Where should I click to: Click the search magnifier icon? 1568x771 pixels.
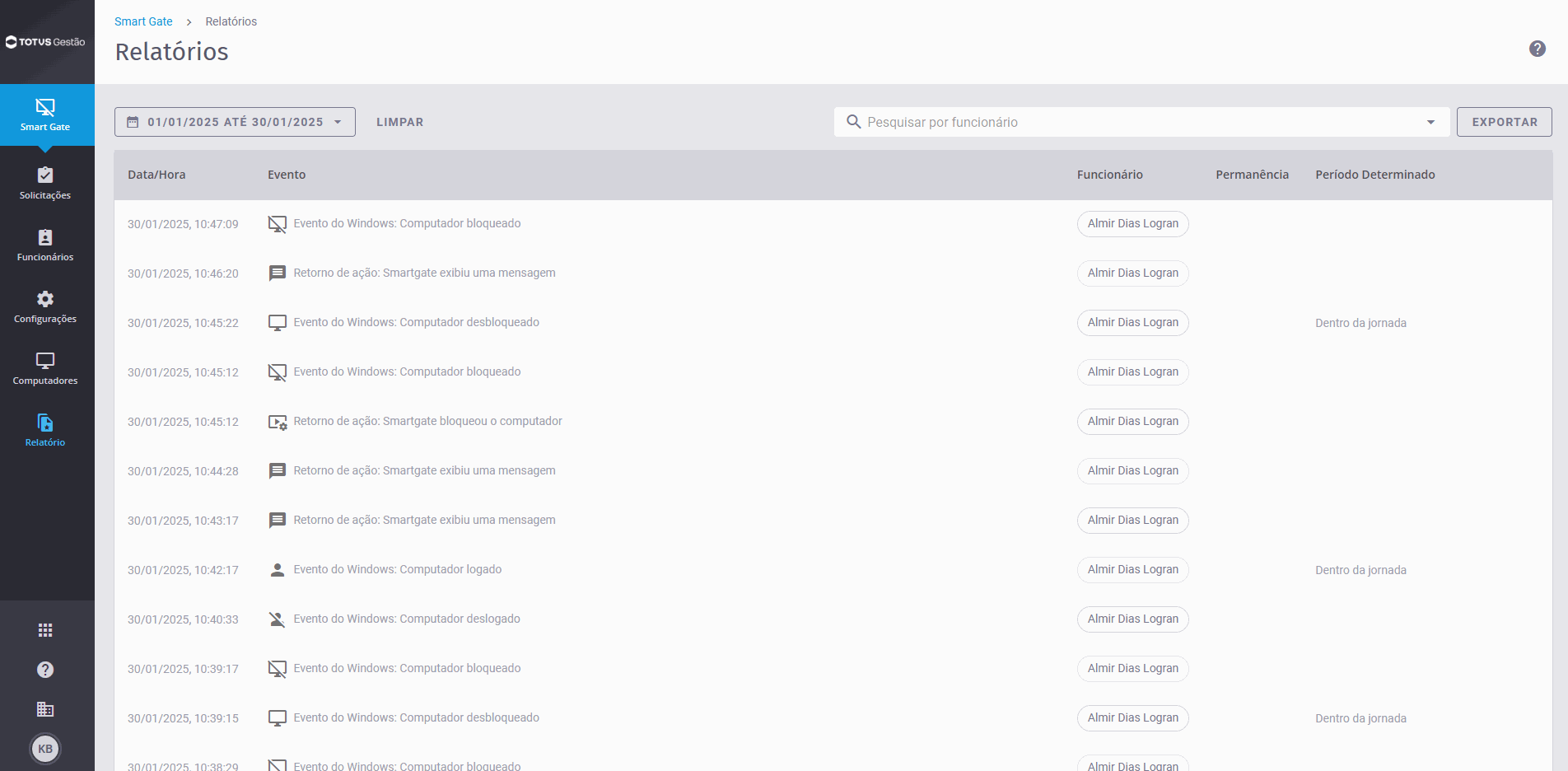tap(853, 122)
